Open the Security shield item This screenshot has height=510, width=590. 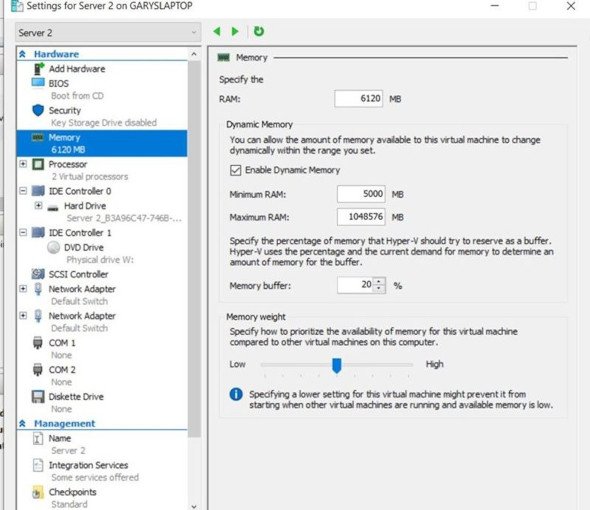tap(64, 110)
